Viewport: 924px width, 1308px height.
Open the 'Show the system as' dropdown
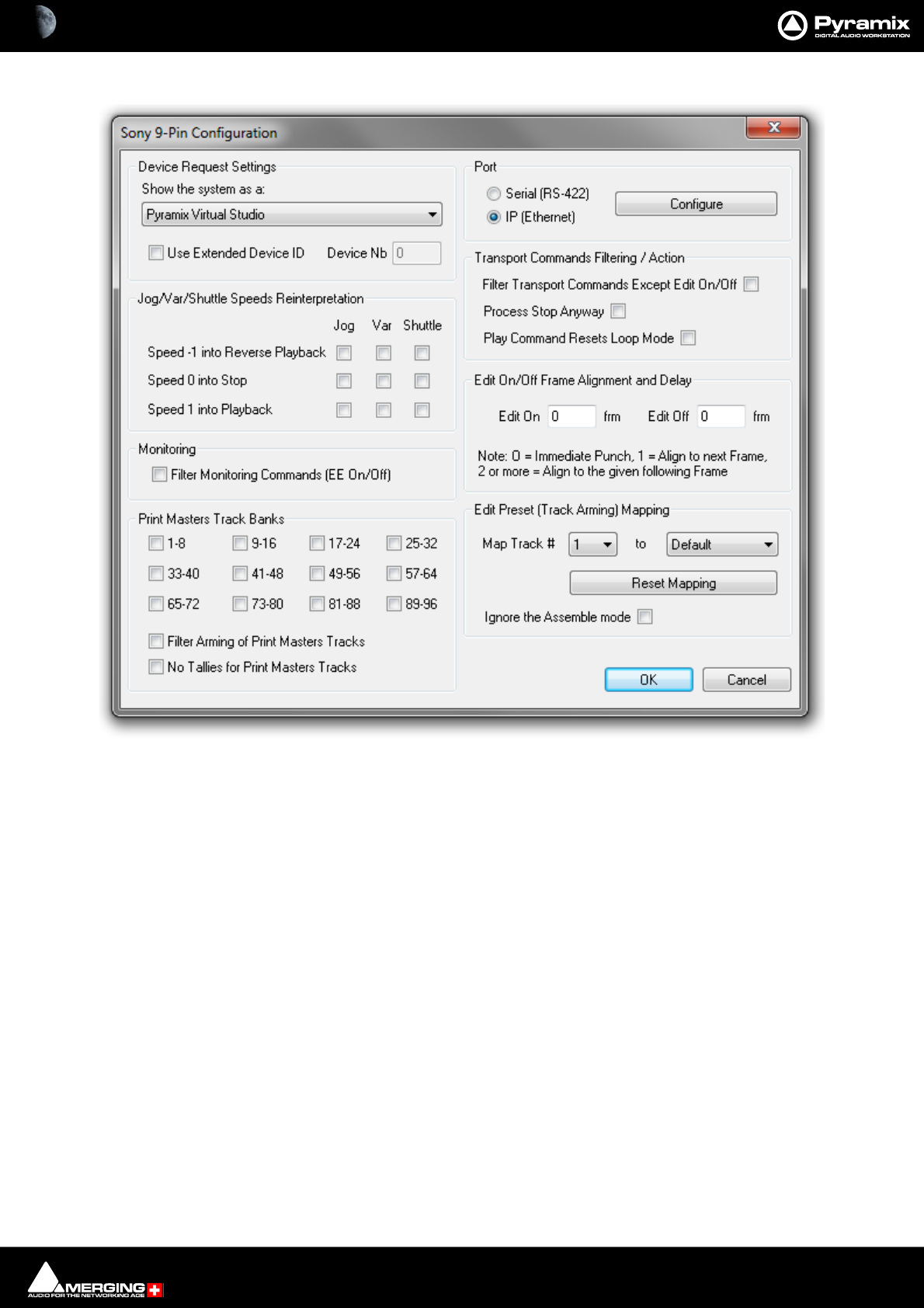(x=292, y=214)
